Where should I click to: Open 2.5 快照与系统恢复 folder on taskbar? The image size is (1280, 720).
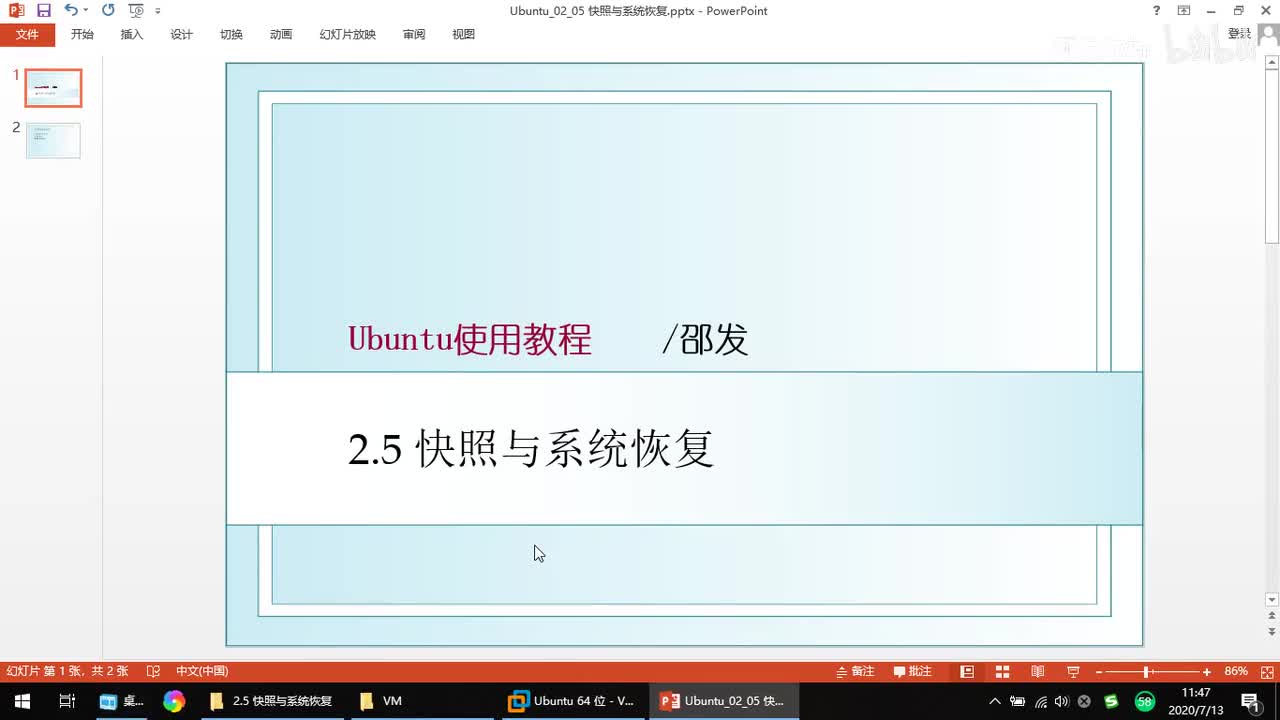(271, 701)
